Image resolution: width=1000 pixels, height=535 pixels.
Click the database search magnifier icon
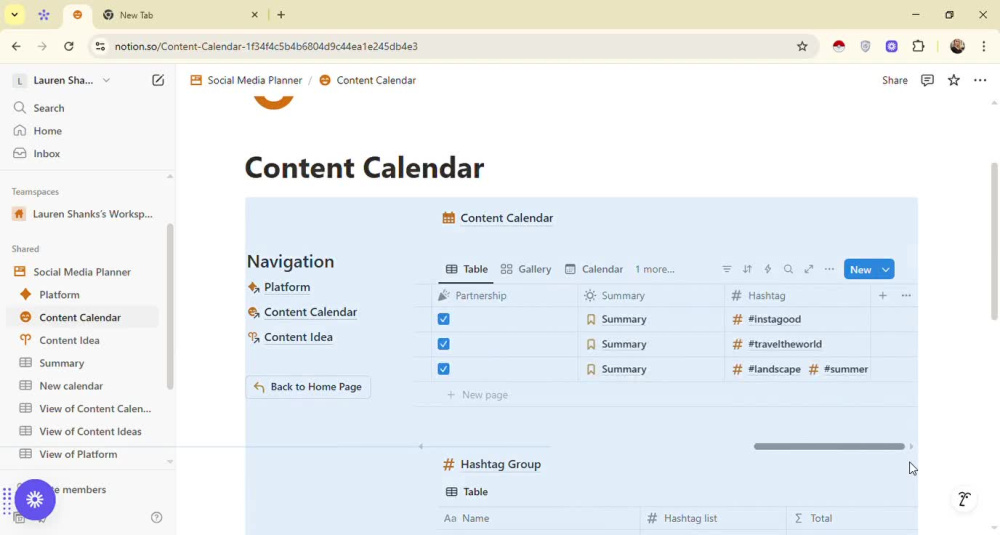click(788, 269)
